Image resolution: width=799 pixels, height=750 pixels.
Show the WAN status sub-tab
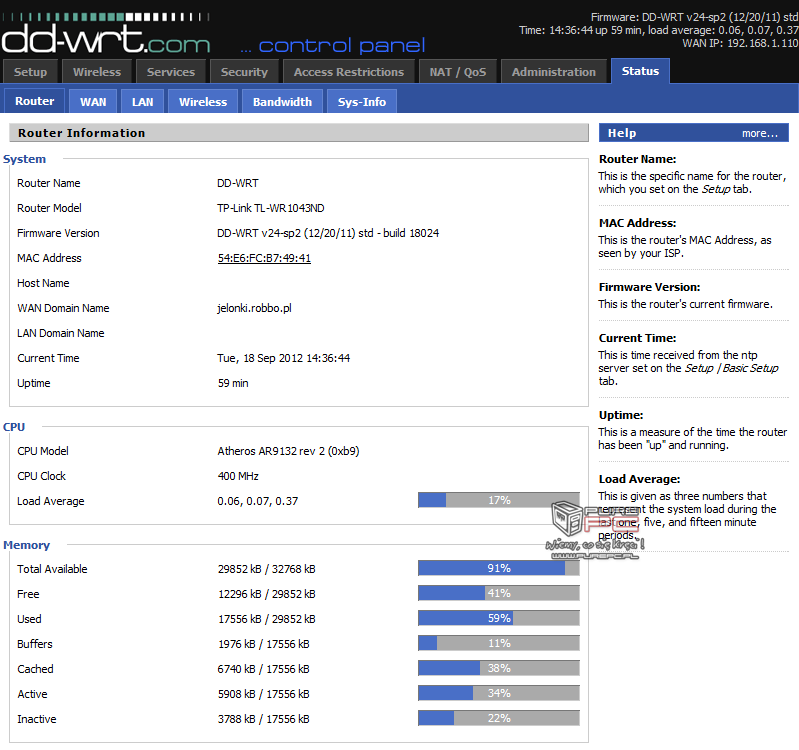(93, 102)
